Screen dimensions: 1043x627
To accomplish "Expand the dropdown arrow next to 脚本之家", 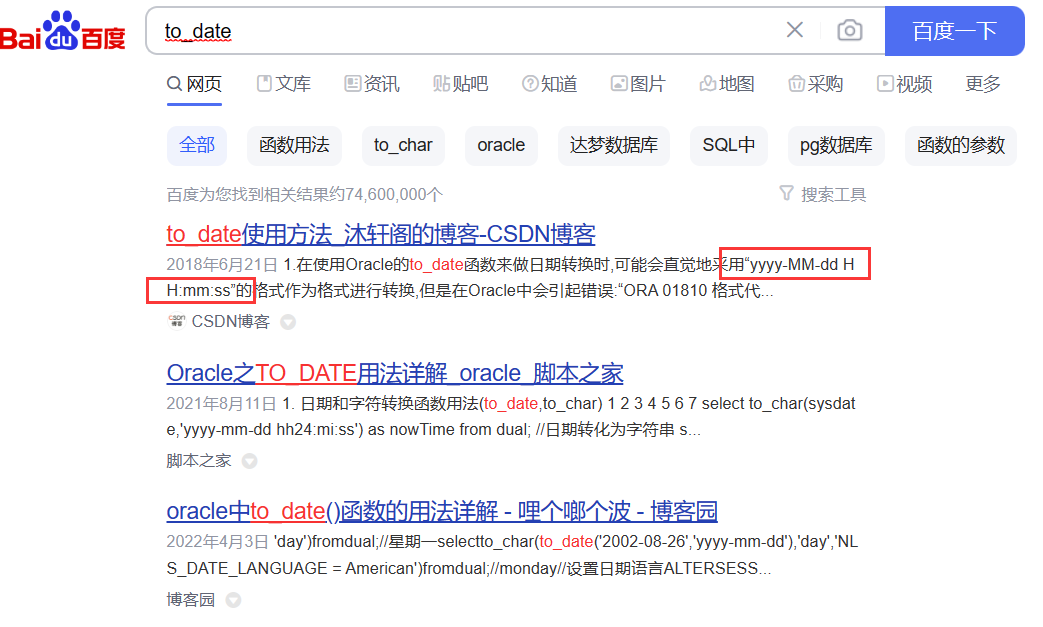I will (249, 461).
